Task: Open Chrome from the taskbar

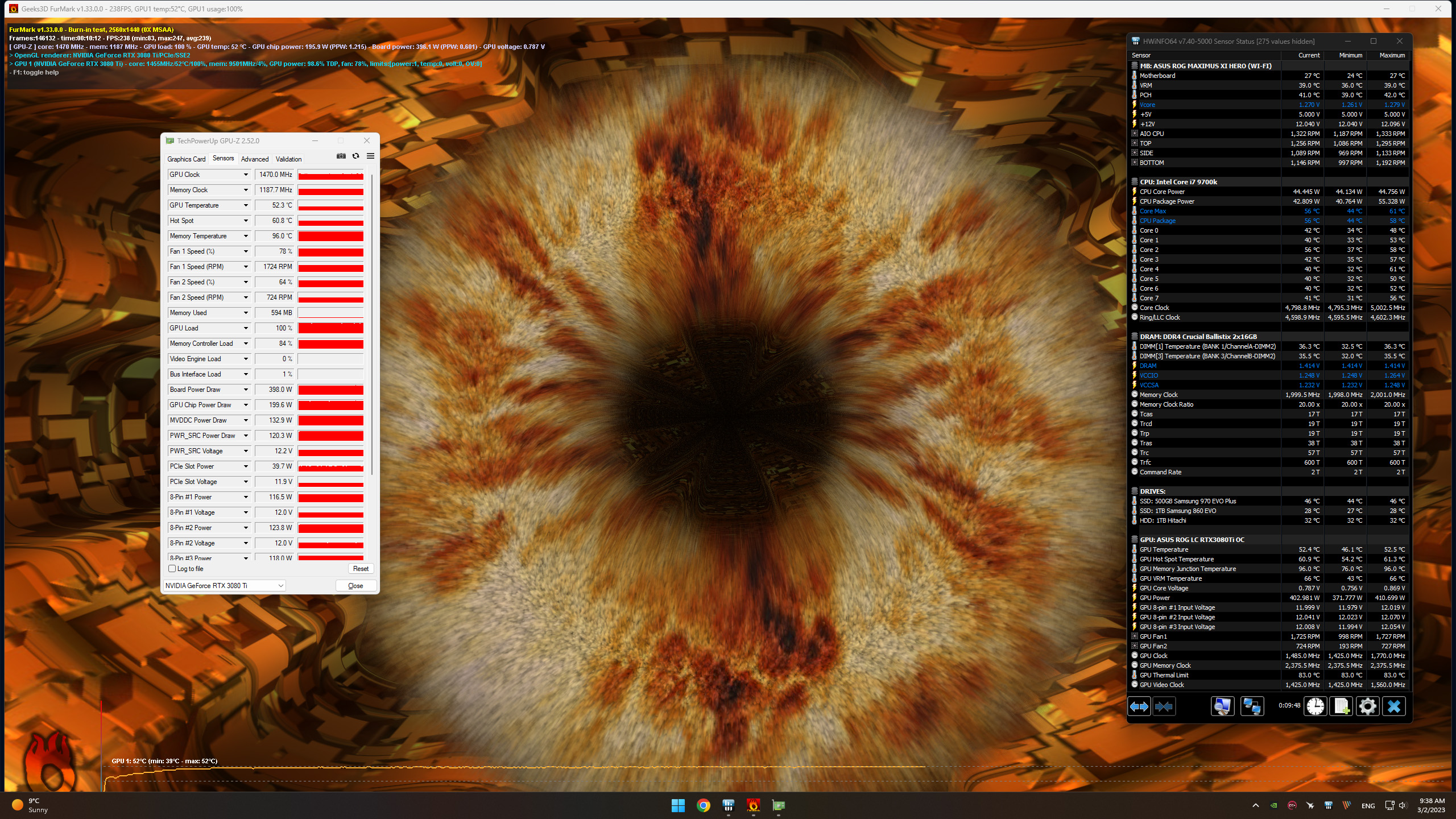Action: click(704, 805)
